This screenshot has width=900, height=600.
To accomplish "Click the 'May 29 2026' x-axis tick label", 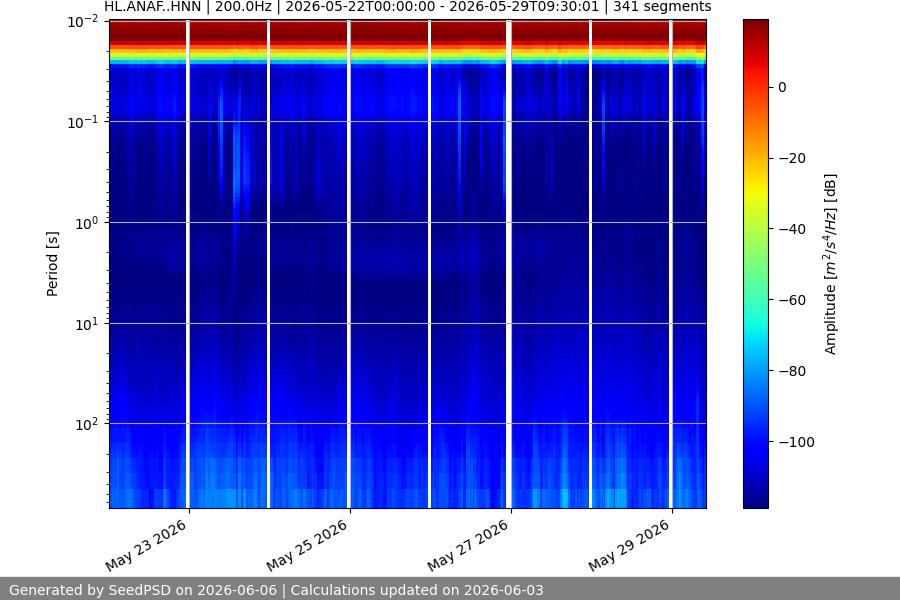I will [629, 545].
